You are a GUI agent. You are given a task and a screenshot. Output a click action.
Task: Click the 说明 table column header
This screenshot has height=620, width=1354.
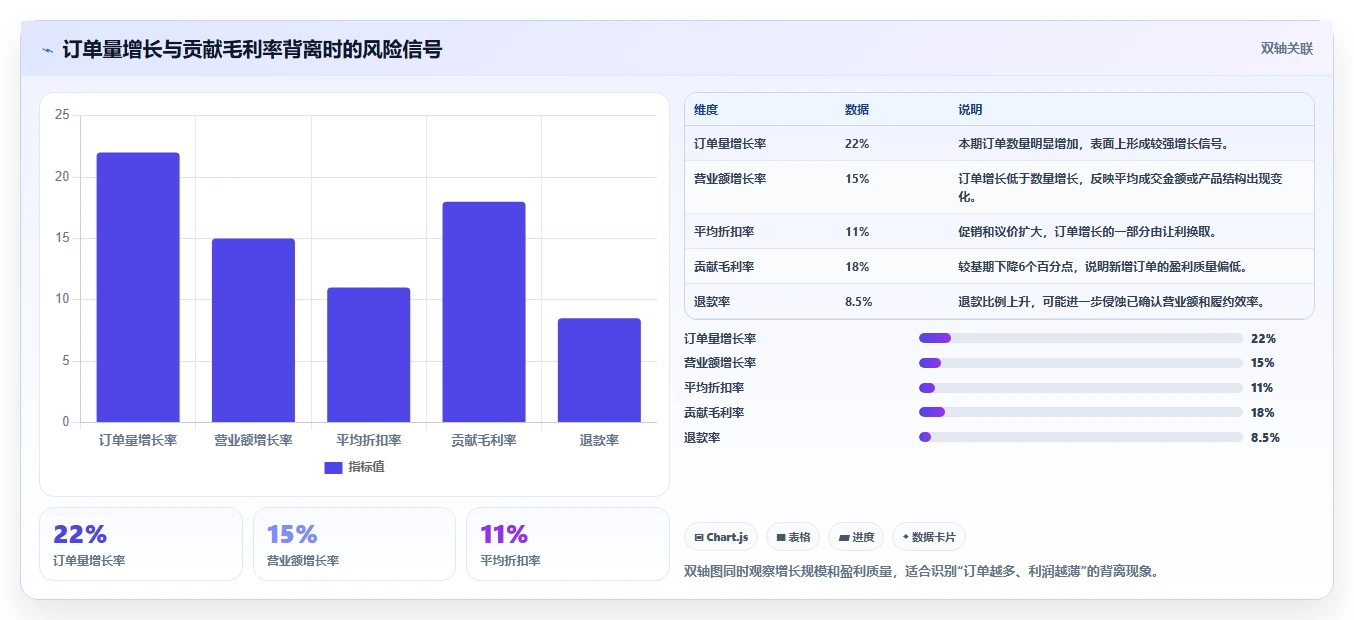click(x=970, y=109)
